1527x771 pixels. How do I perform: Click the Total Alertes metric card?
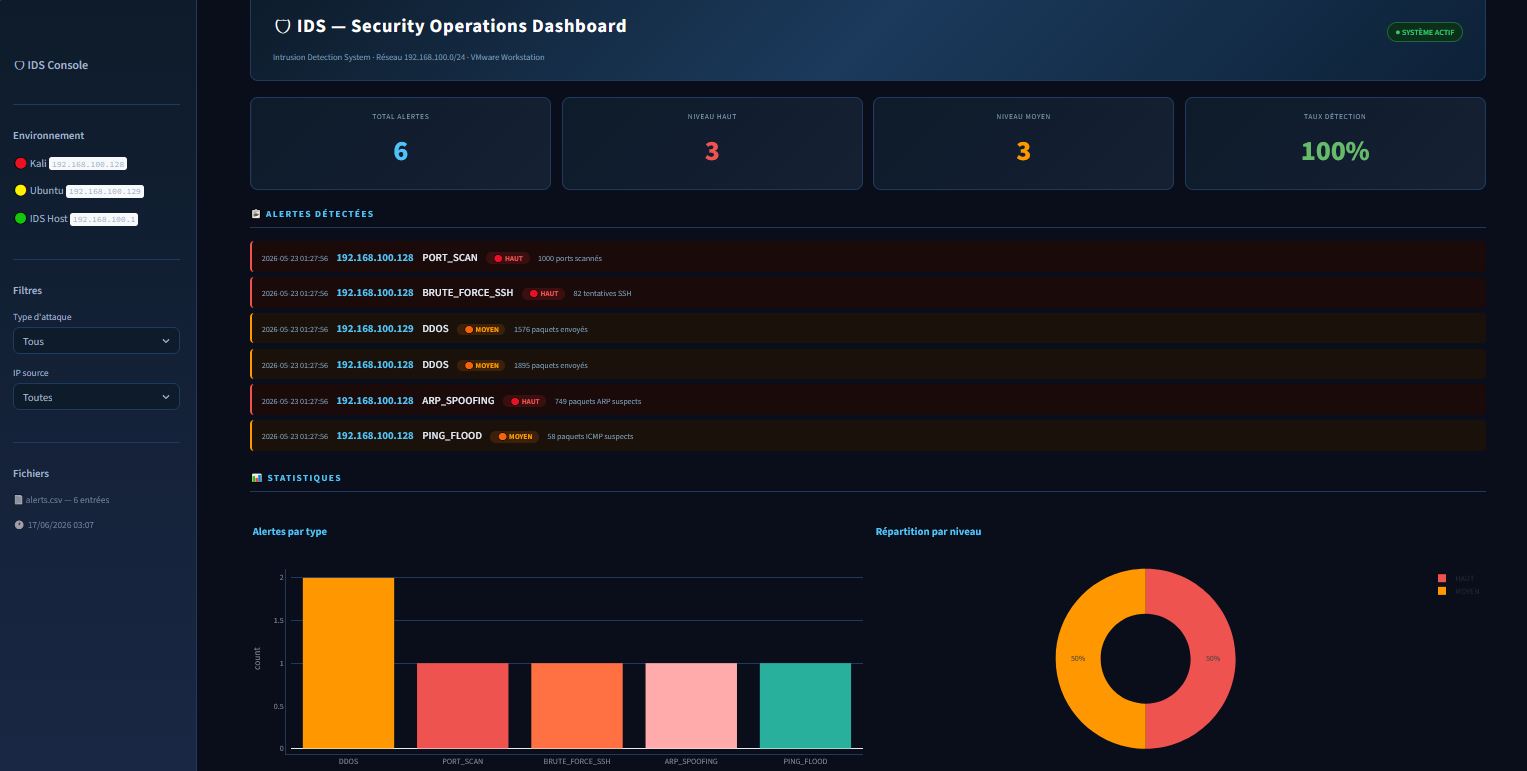[400, 143]
